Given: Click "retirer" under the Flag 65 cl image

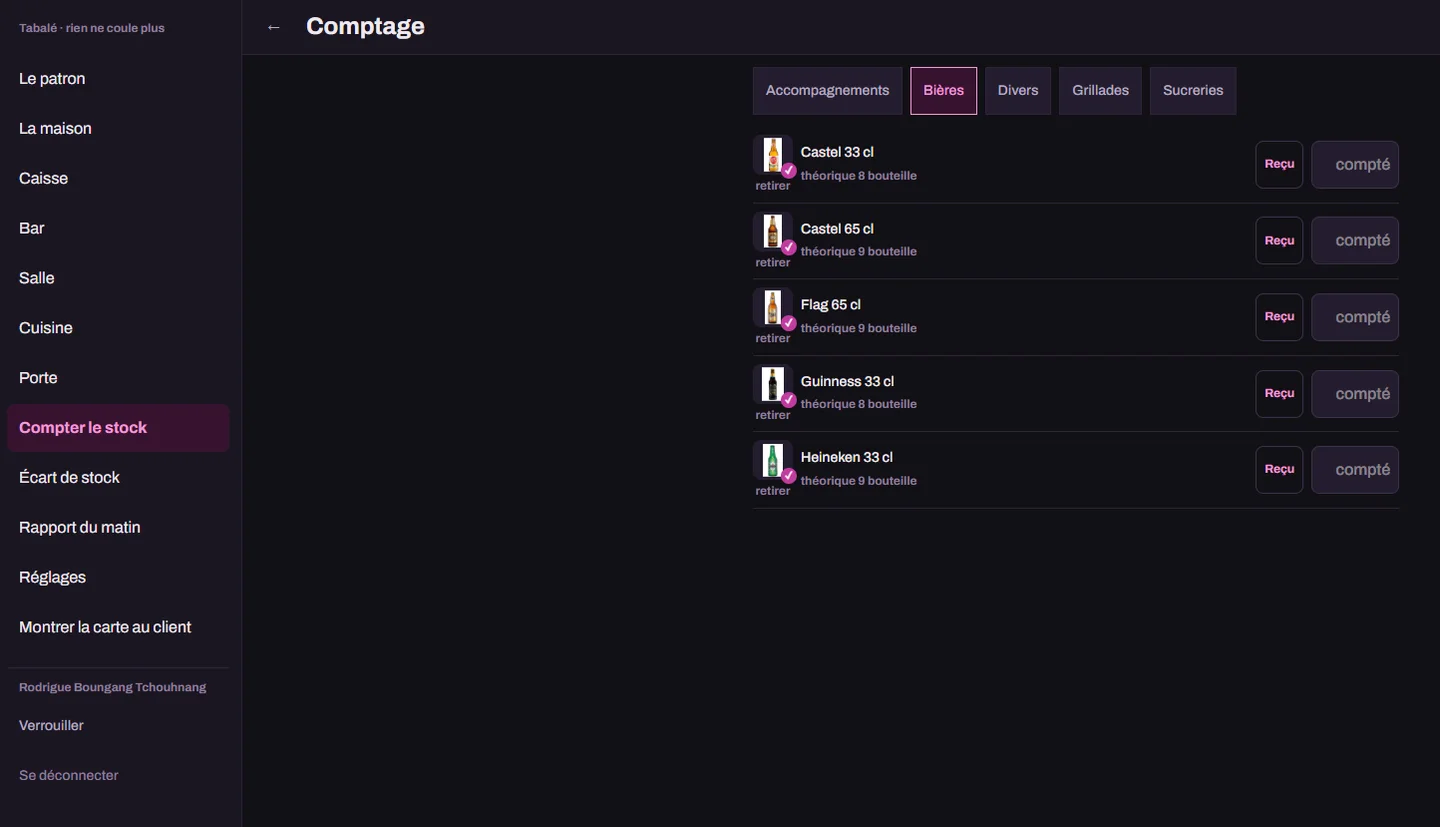Looking at the screenshot, I should [x=773, y=338].
